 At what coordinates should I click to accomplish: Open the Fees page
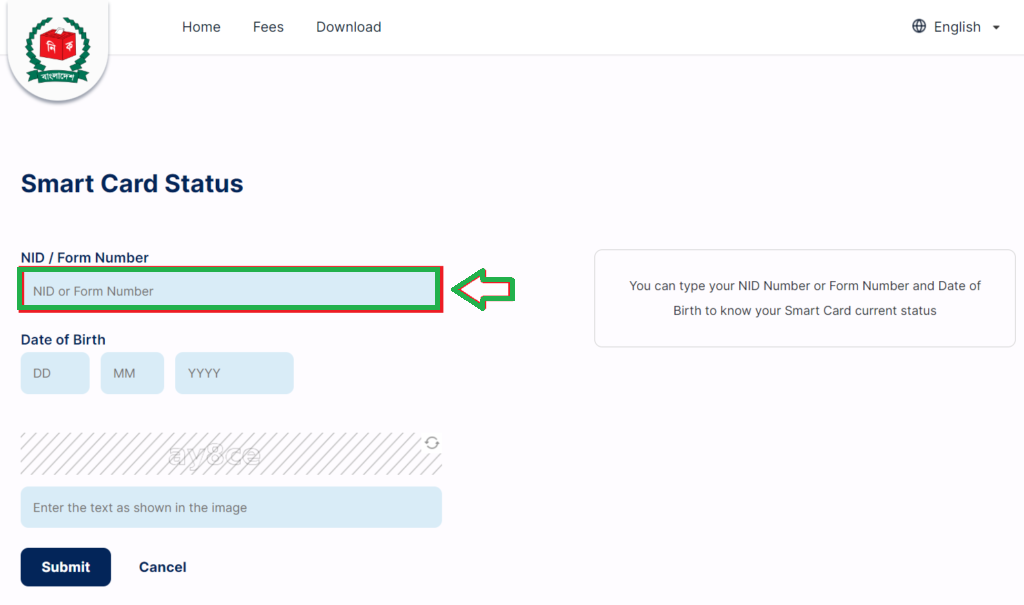(x=268, y=27)
